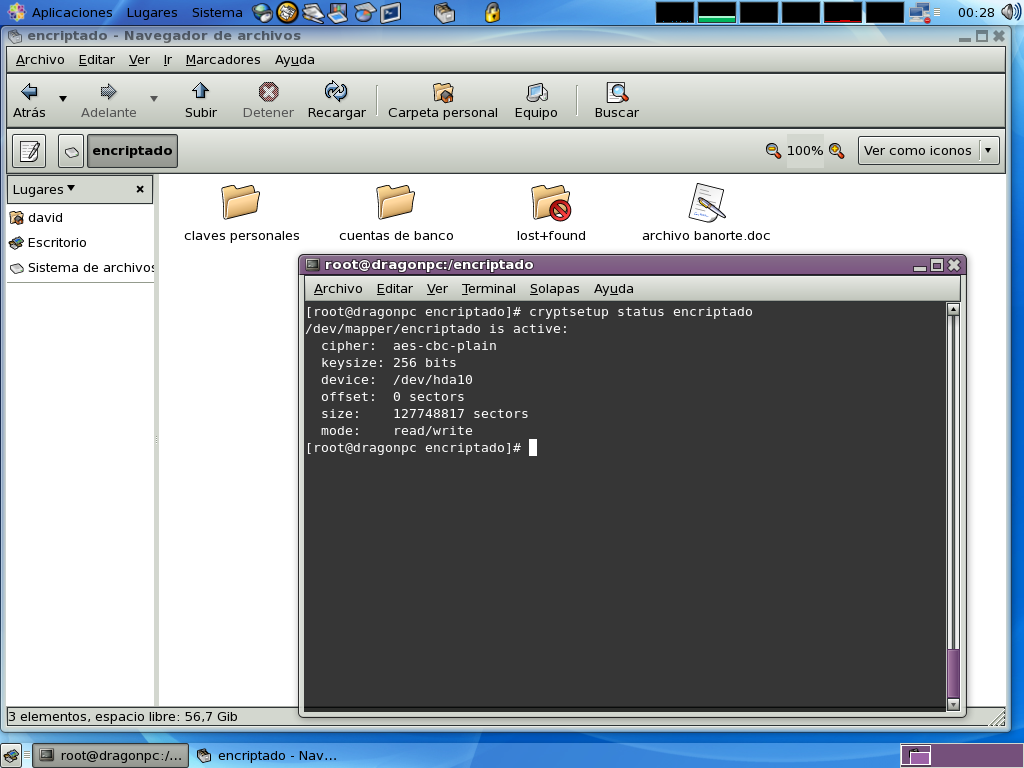Click the Subir up arrow icon
The image size is (1024, 768).
coord(200,92)
